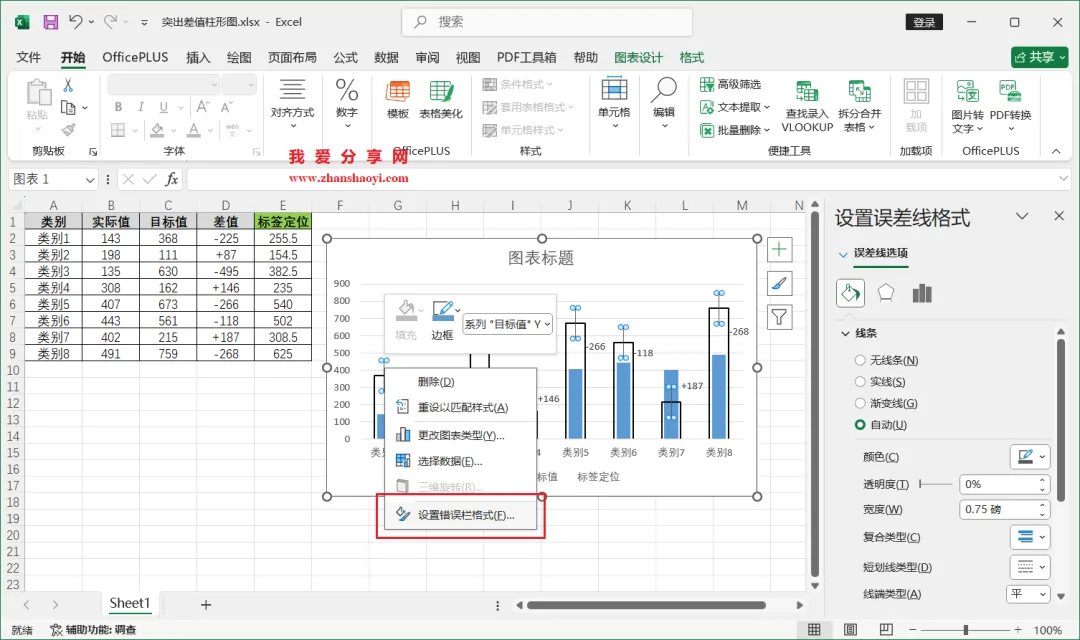Click the 图片转文字 icon

tap(967, 92)
